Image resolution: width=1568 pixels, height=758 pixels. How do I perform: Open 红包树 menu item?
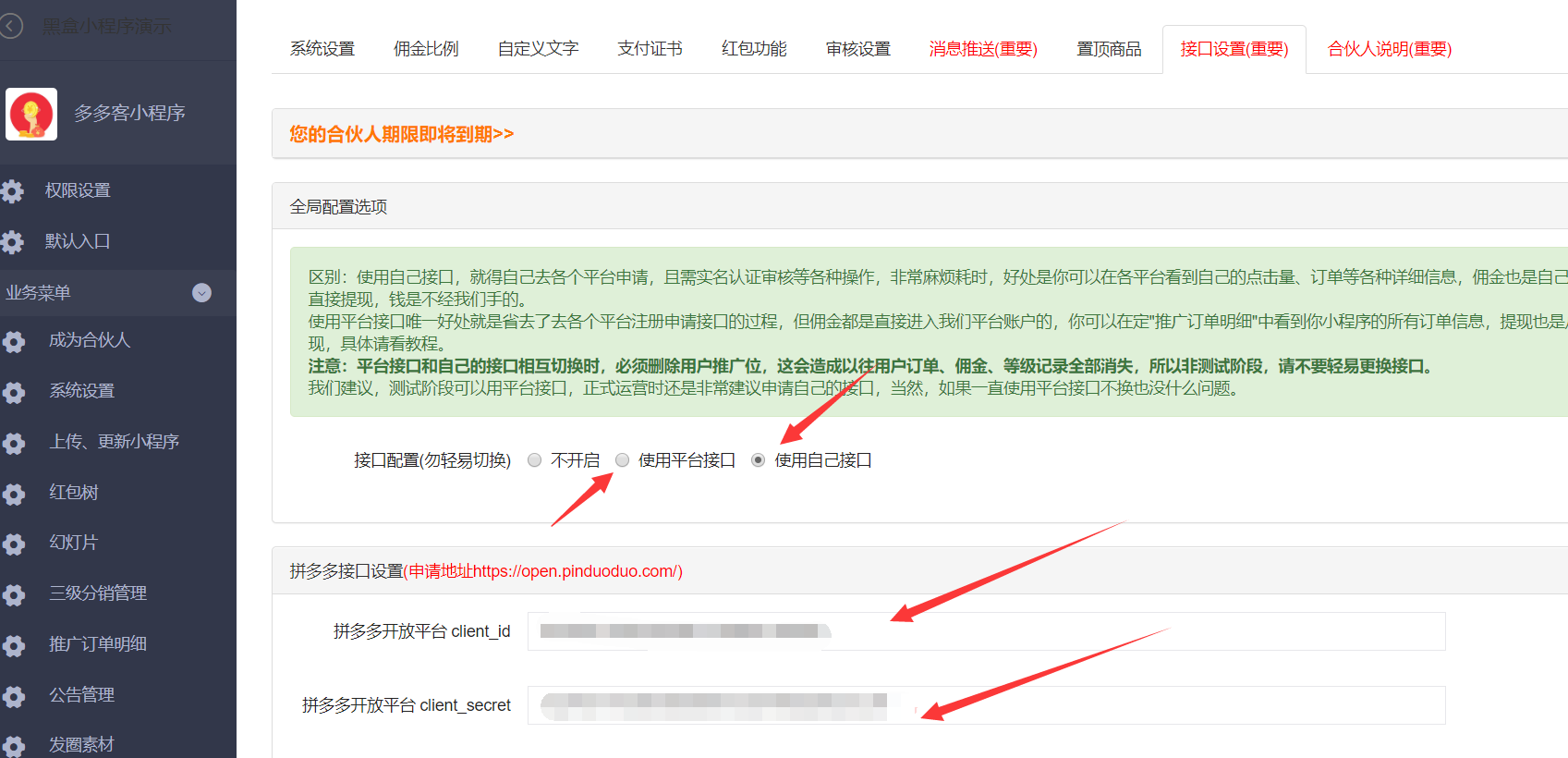[x=73, y=493]
